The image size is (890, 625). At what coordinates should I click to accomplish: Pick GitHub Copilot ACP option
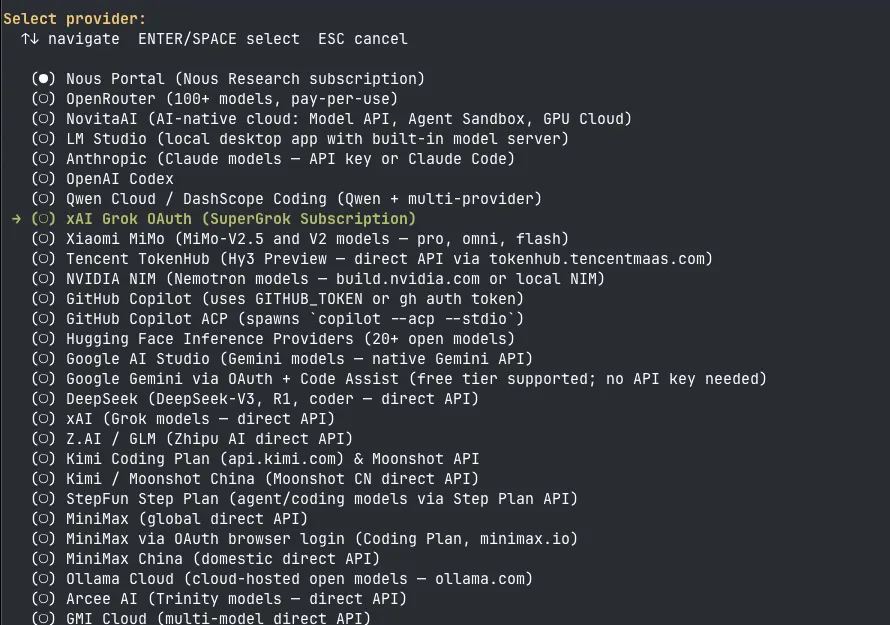(278, 319)
